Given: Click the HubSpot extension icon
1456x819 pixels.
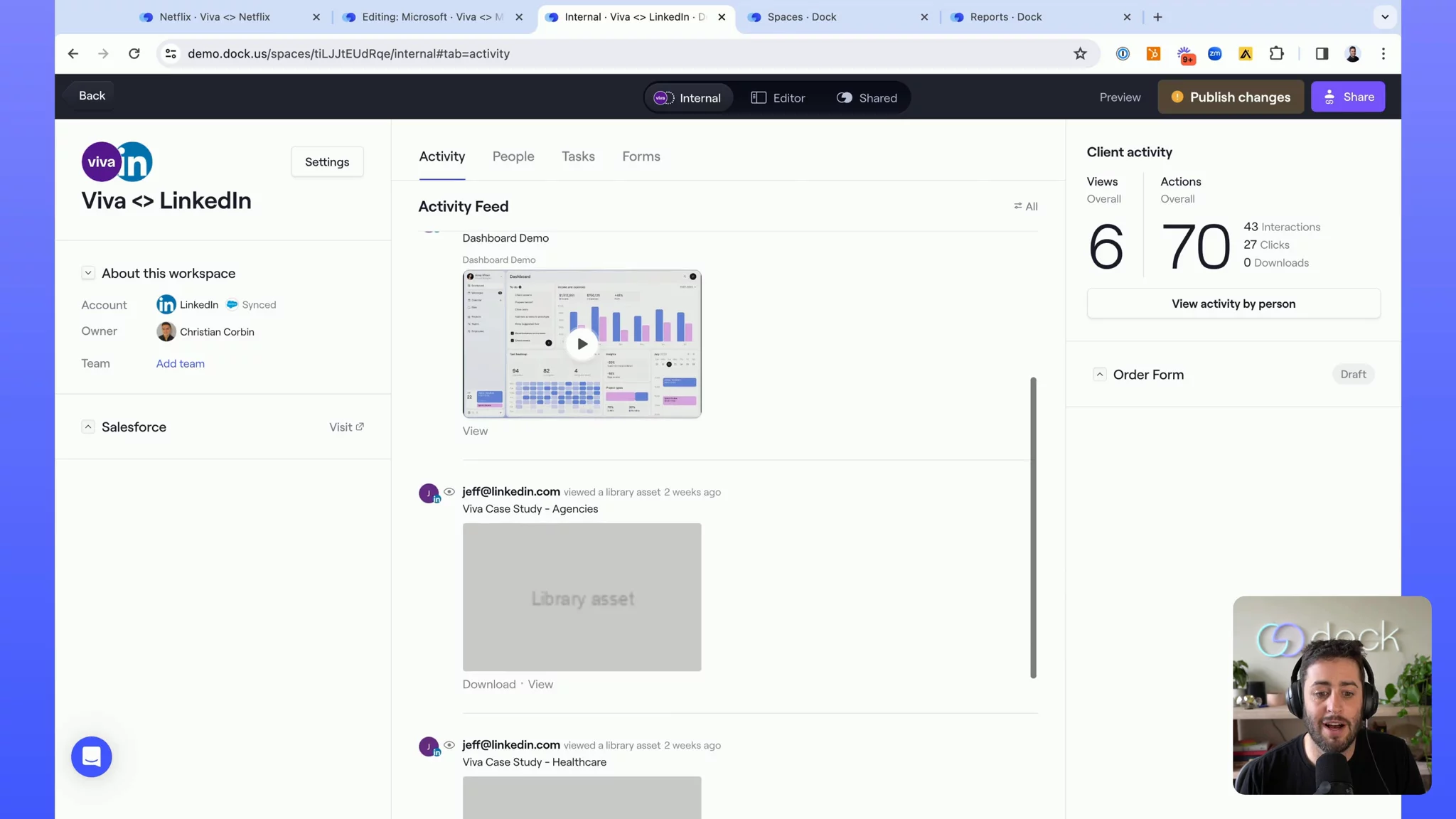Looking at the screenshot, I should coord(1153,53).
